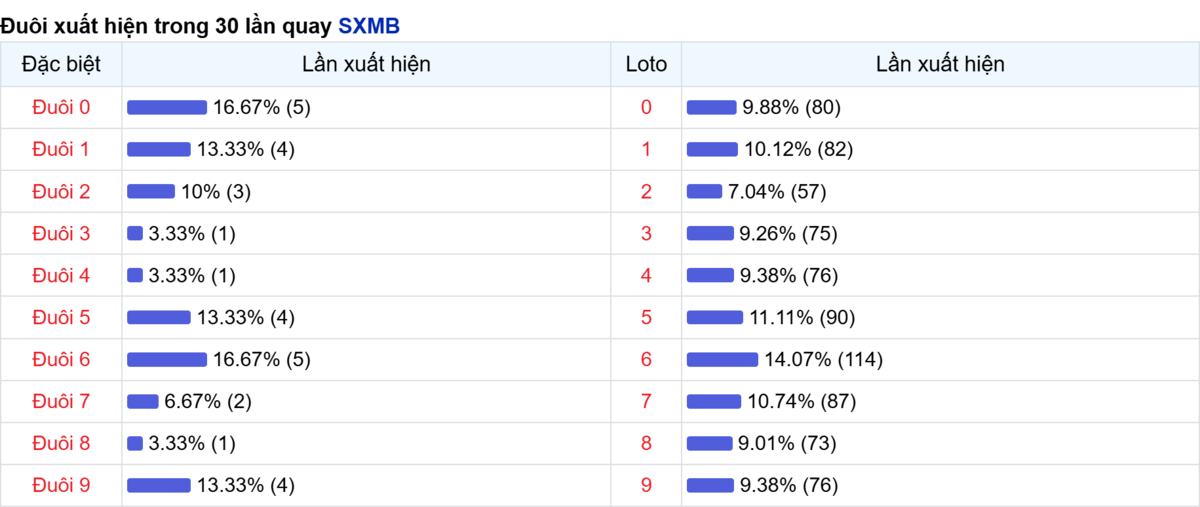
Task: Open the SXMB link in the title
Action: click(369, 26)
